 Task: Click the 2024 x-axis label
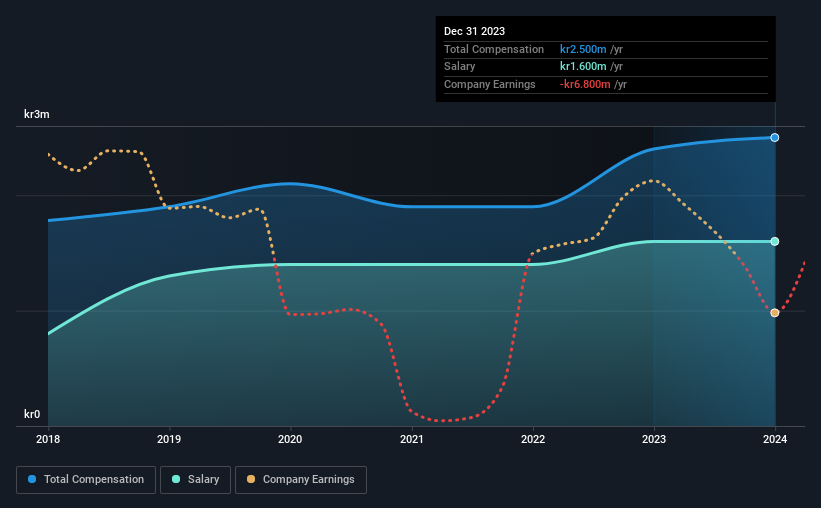[x=774, y=439]
